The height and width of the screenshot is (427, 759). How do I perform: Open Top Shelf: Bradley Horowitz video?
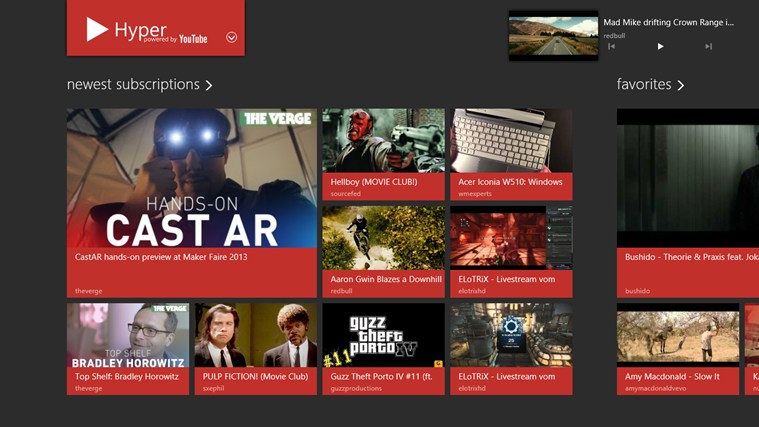pos(128,349)
